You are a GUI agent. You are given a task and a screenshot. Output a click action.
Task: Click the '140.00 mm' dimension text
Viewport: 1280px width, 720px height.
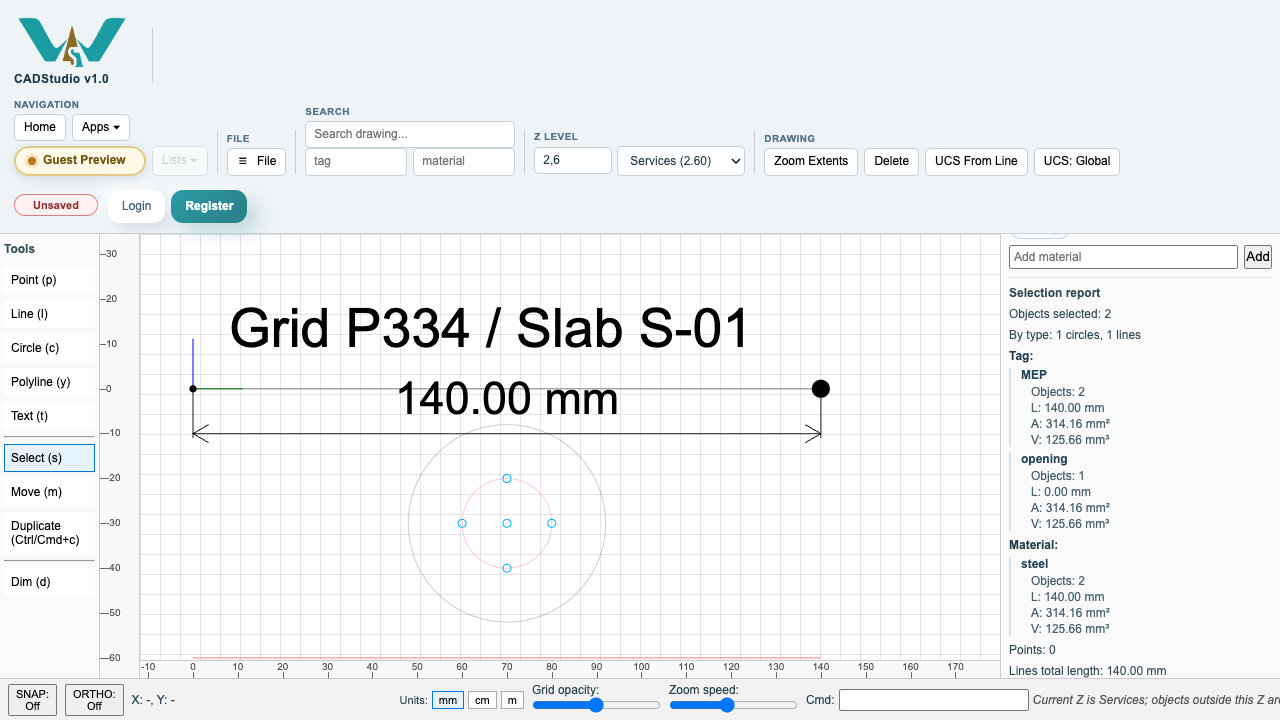[x=507, y=399]
